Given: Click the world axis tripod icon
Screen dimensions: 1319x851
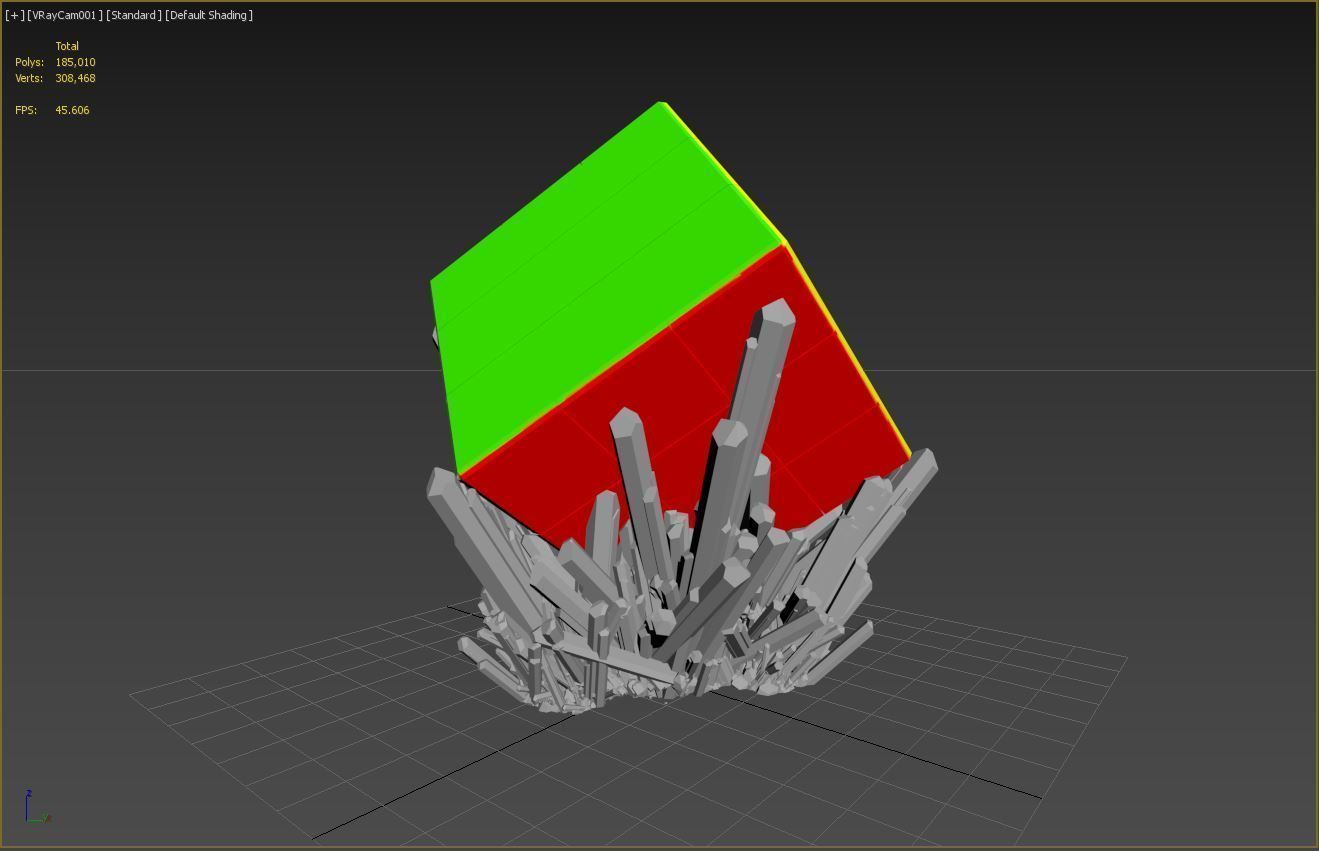Looking at the screenshot, I should point(37,807).
